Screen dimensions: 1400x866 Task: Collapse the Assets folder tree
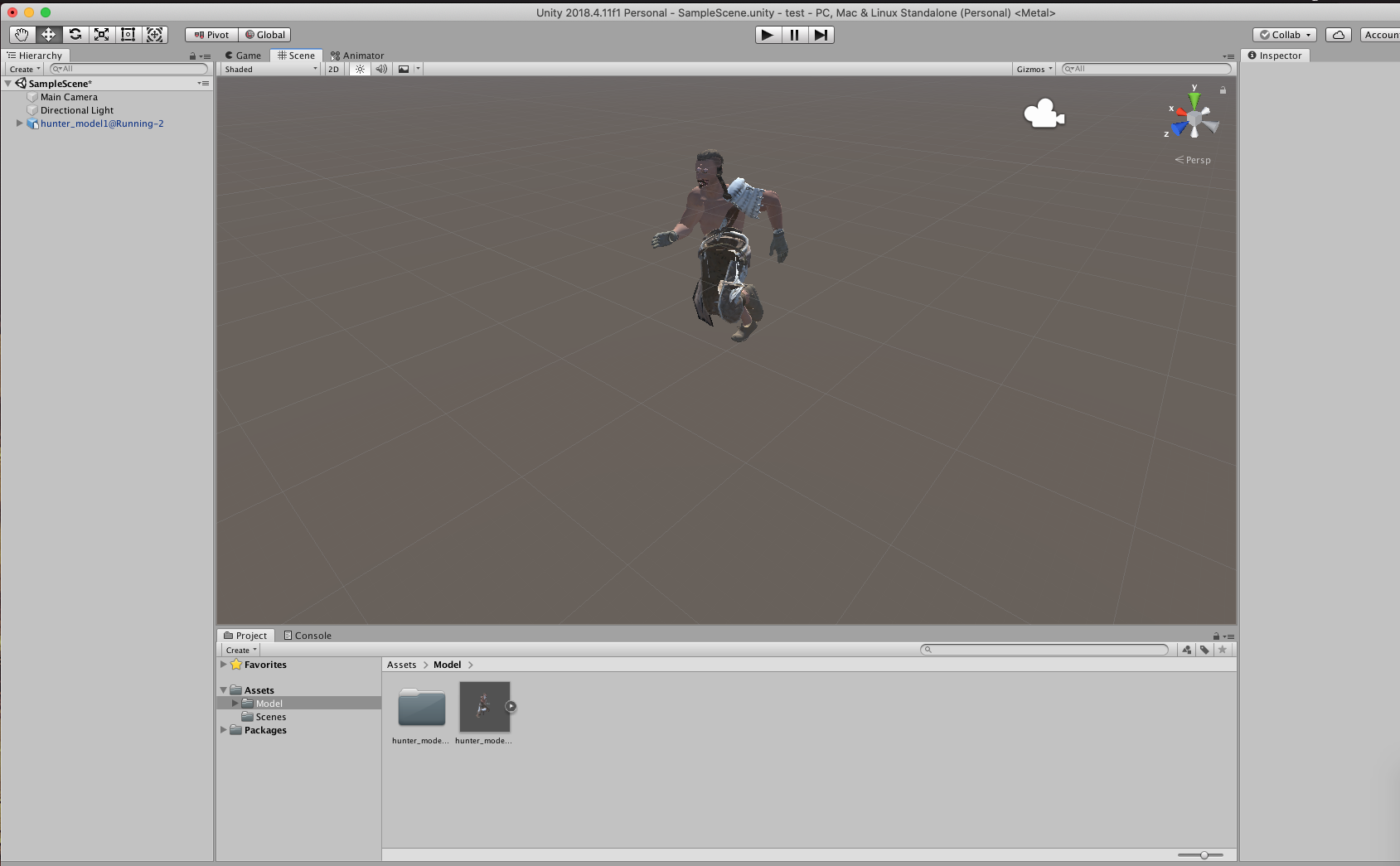pos(224,690)
